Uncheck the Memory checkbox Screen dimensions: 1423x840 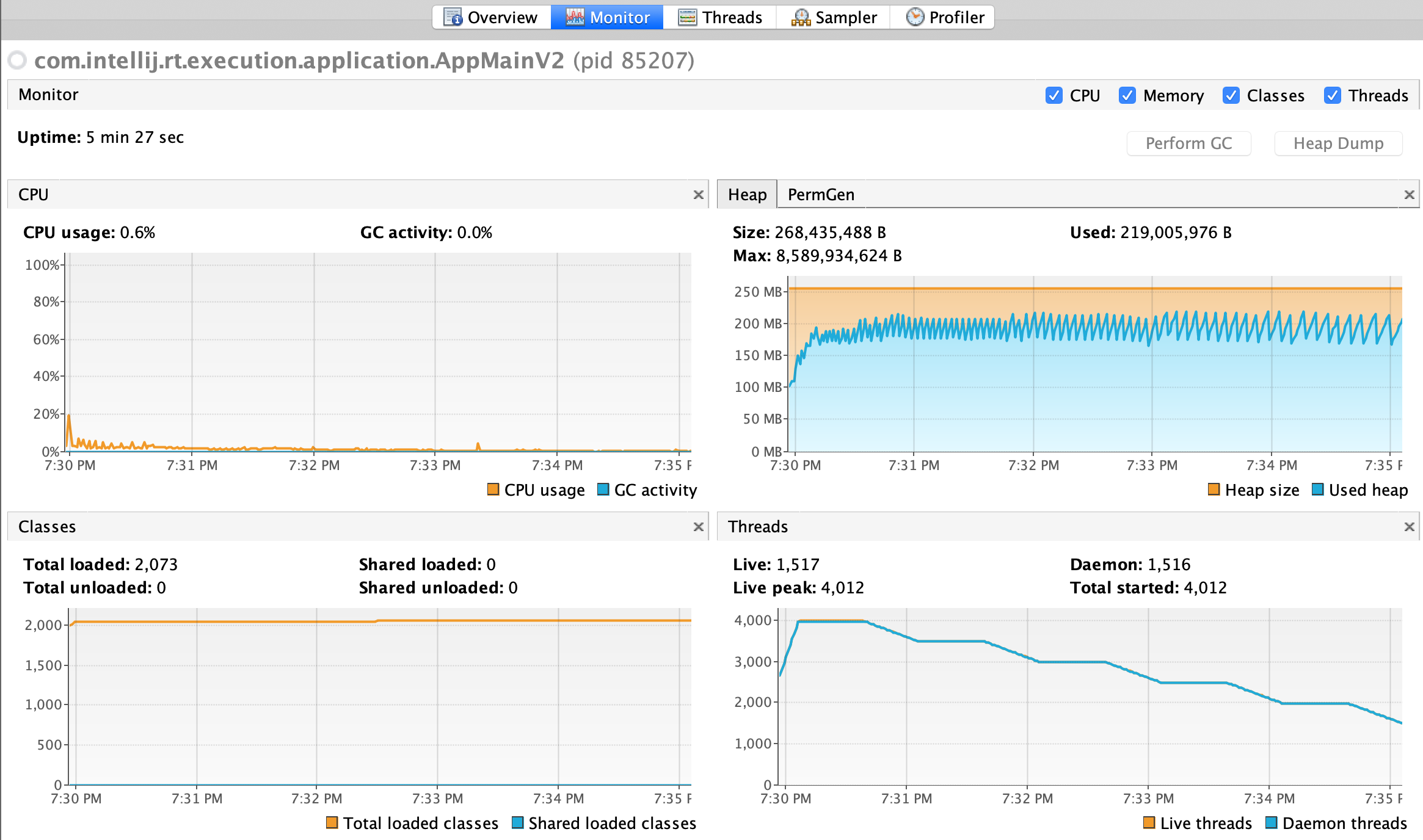coord(1127,95)
